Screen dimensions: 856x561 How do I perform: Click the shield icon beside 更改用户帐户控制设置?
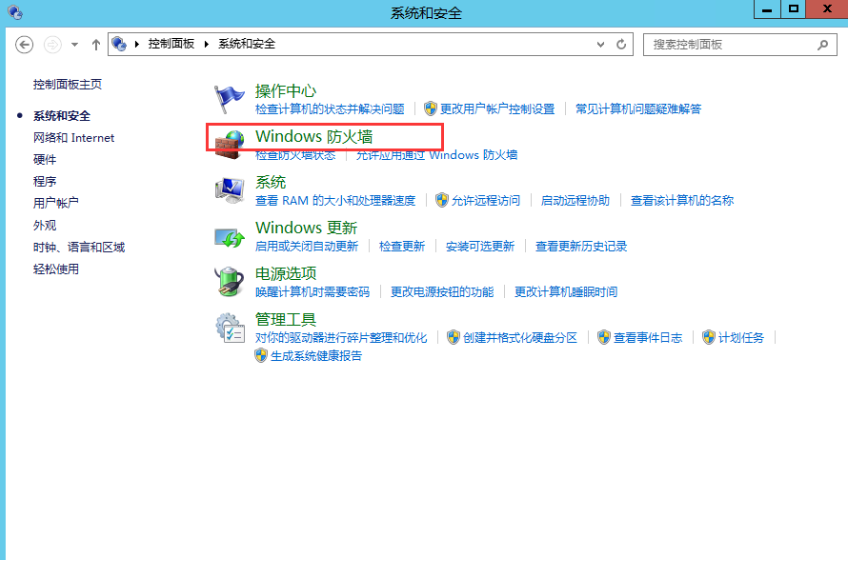(431, 109)
